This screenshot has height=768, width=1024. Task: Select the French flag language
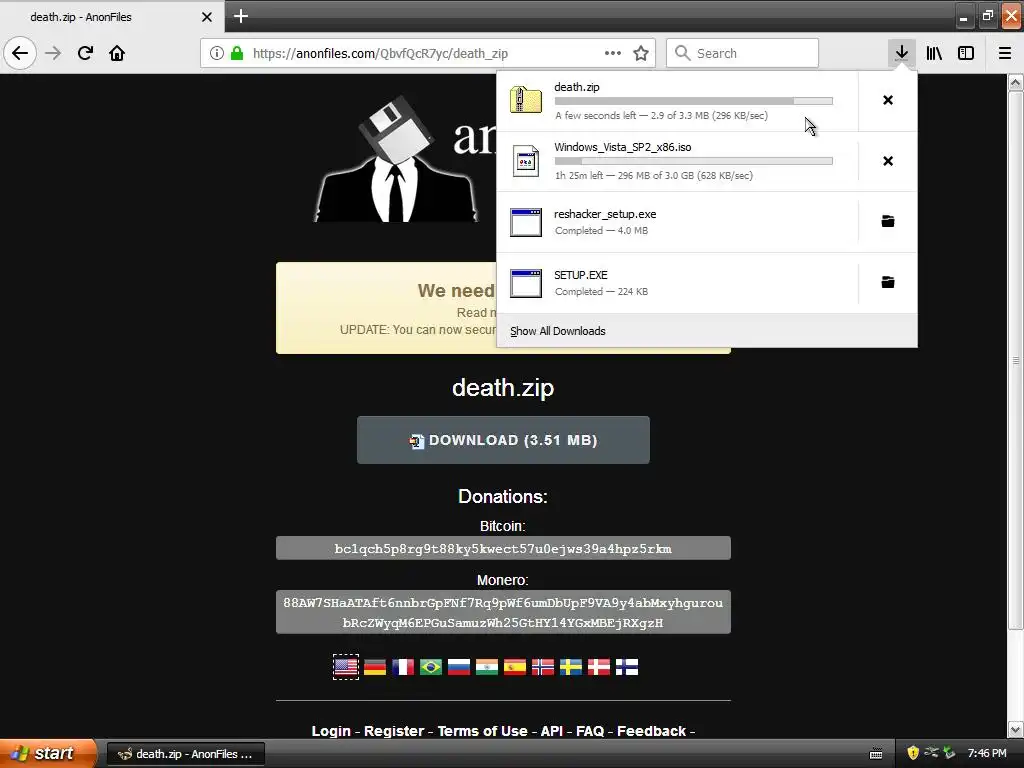coord(403,667)
